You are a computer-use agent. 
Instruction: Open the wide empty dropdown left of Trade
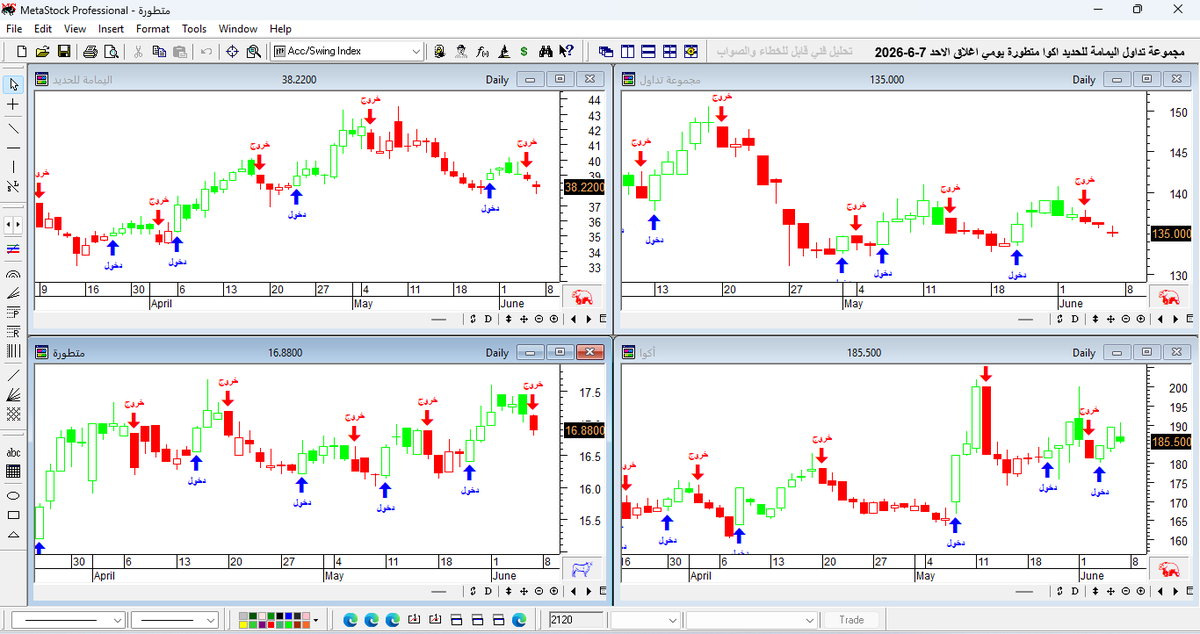click(x=810, y=620)
